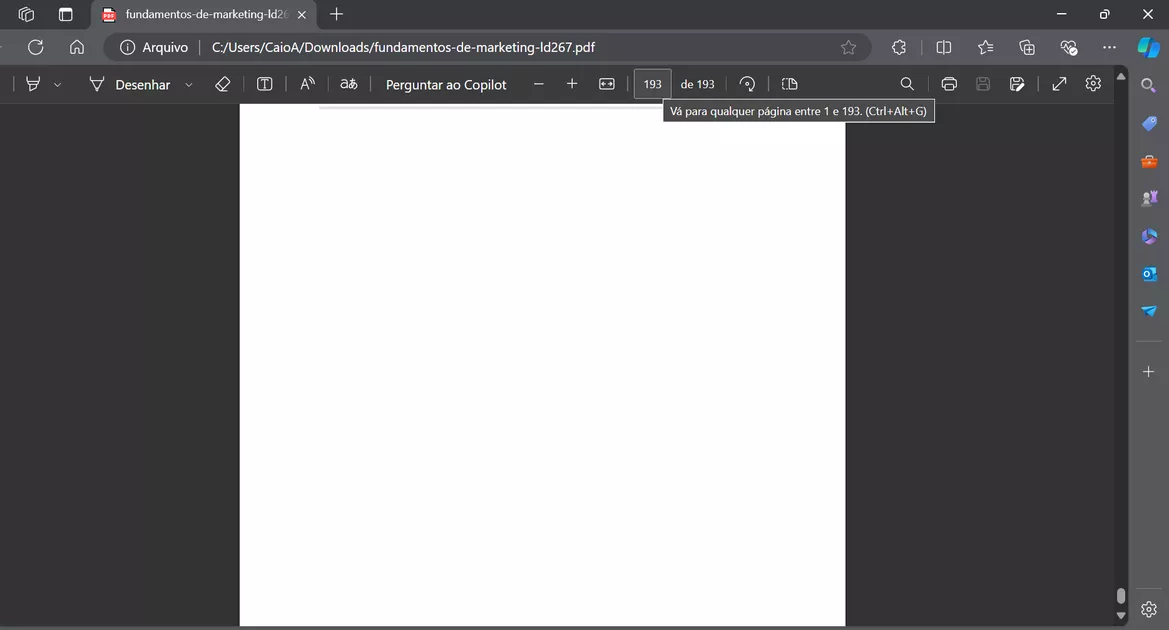Open the workspaces icon in title bar
Image resolution: width=1169 pixels, height=630 pixels.
26,14
